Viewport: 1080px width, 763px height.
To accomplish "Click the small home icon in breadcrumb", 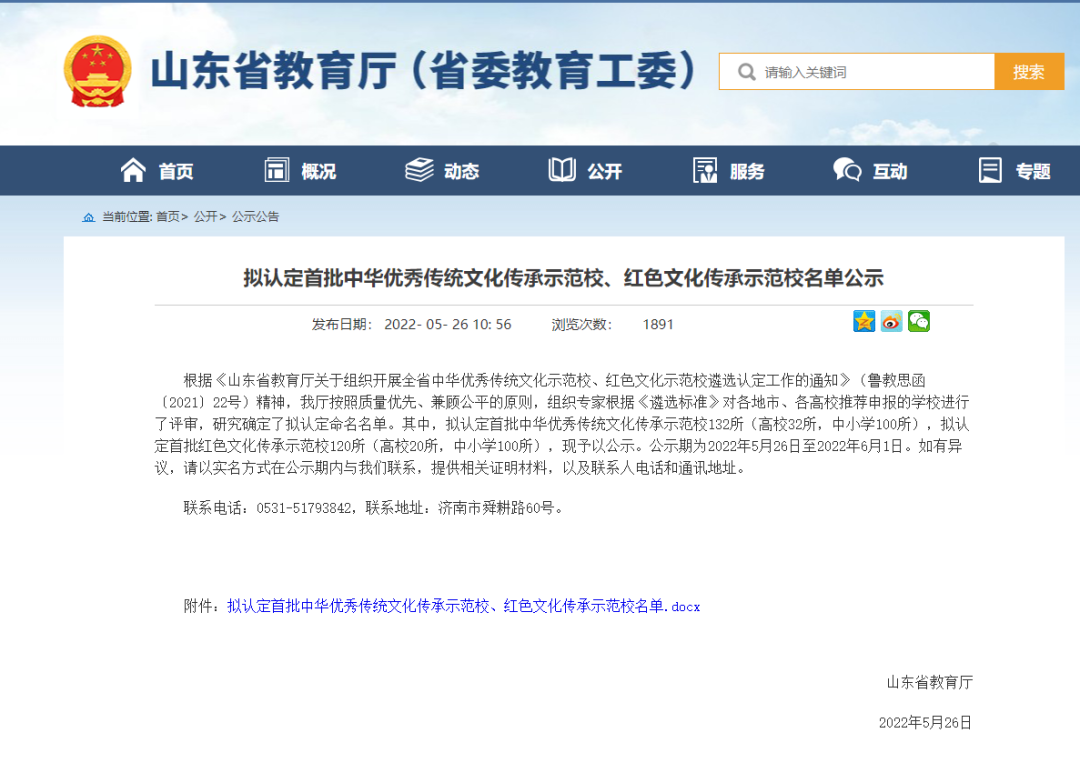I will (x=89, y=217).
